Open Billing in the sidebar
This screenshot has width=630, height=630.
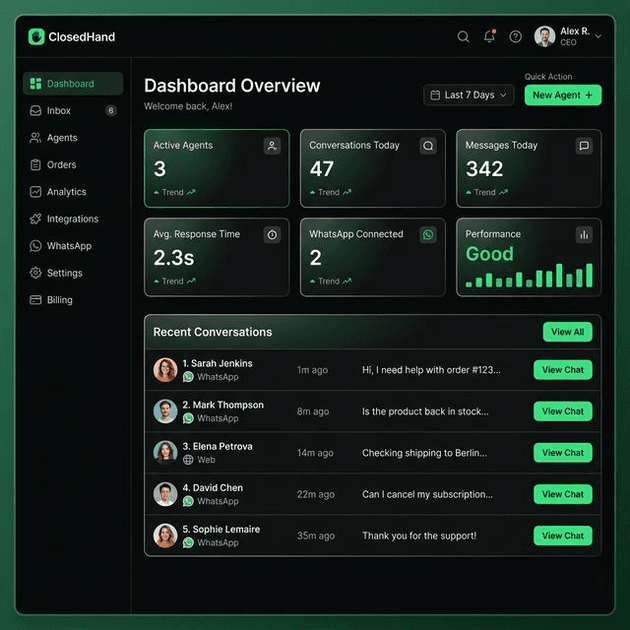click(x=73, y=300)
